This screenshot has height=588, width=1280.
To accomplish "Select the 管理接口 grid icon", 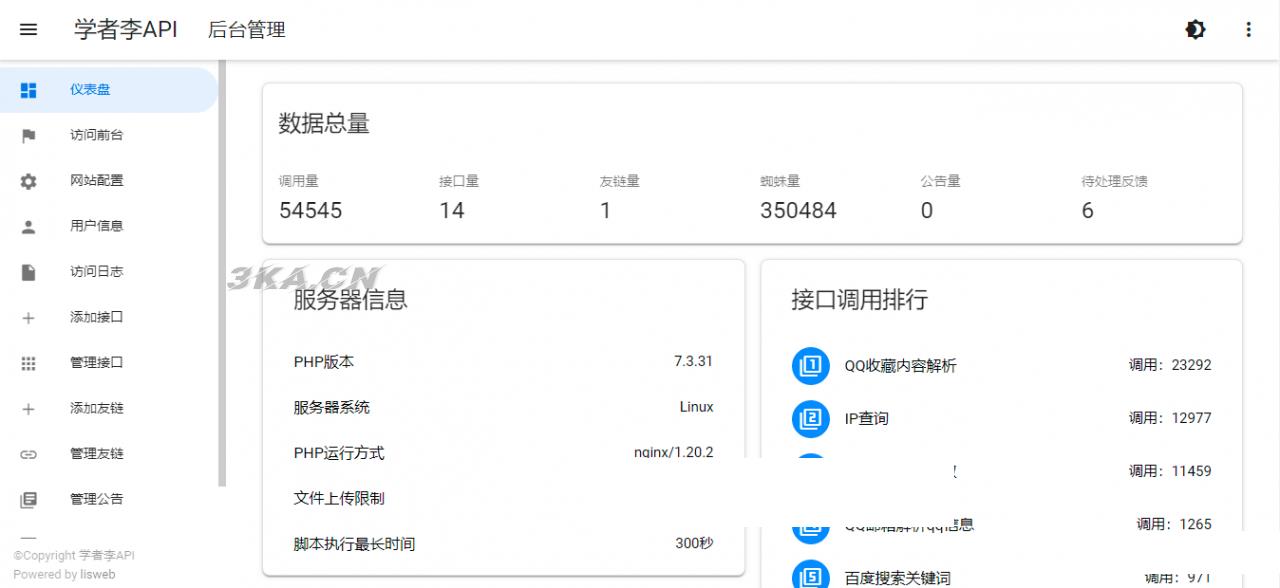I will [x=28, y=362].
